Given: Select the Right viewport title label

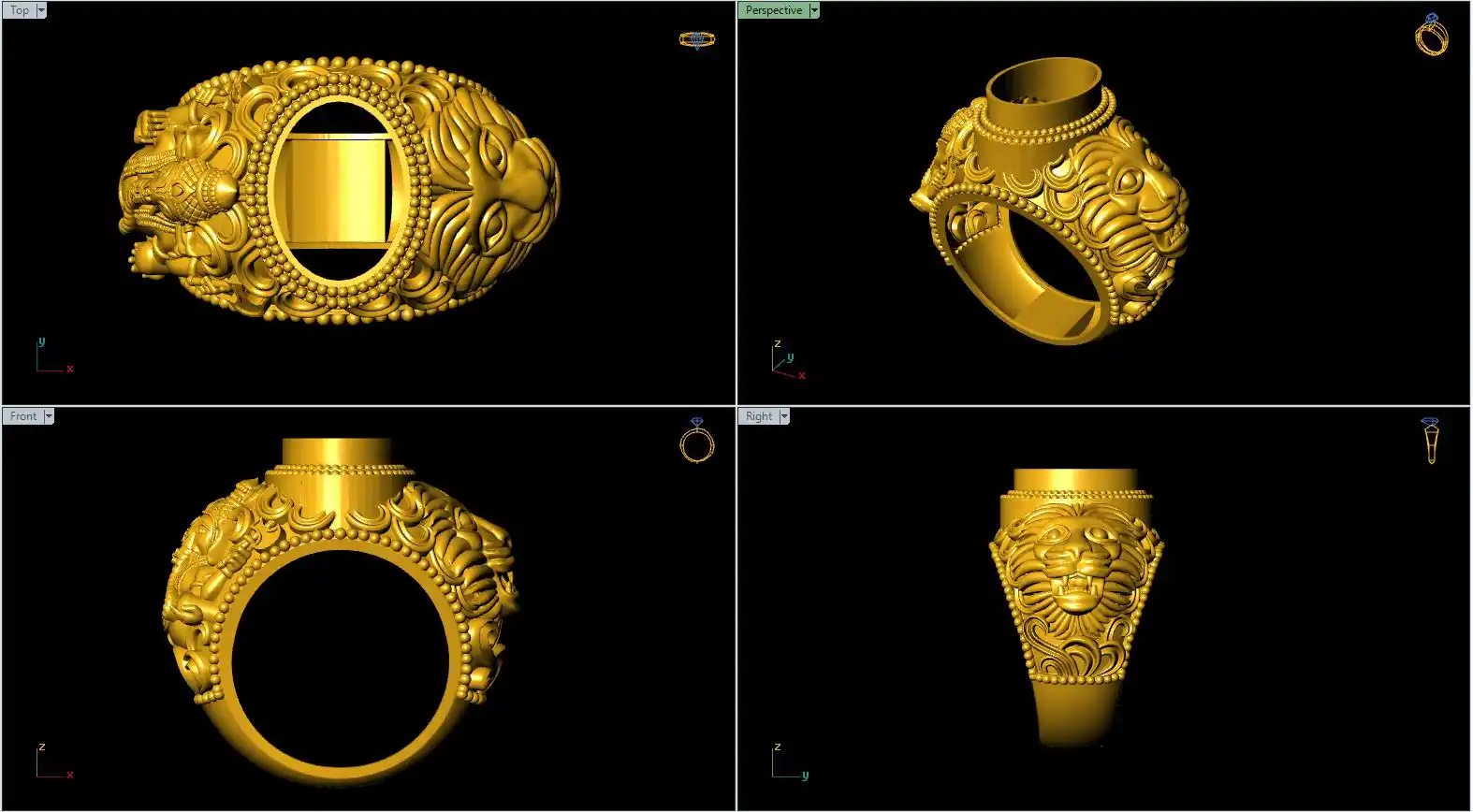Looking at the screenshot, I should point(759,416).
